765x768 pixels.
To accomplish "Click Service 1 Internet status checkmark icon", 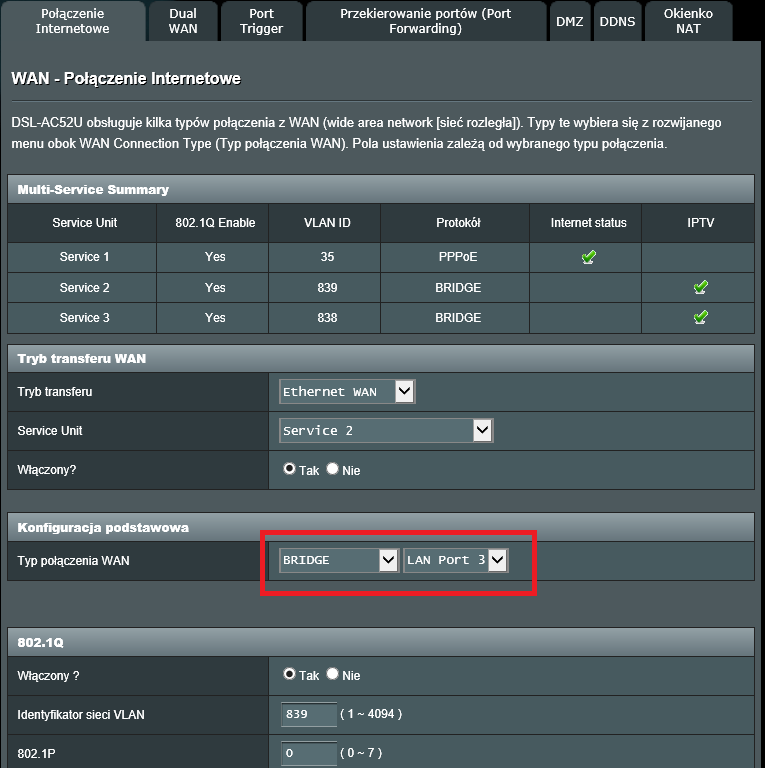I will pyautogui.click(x=588, y=257).
